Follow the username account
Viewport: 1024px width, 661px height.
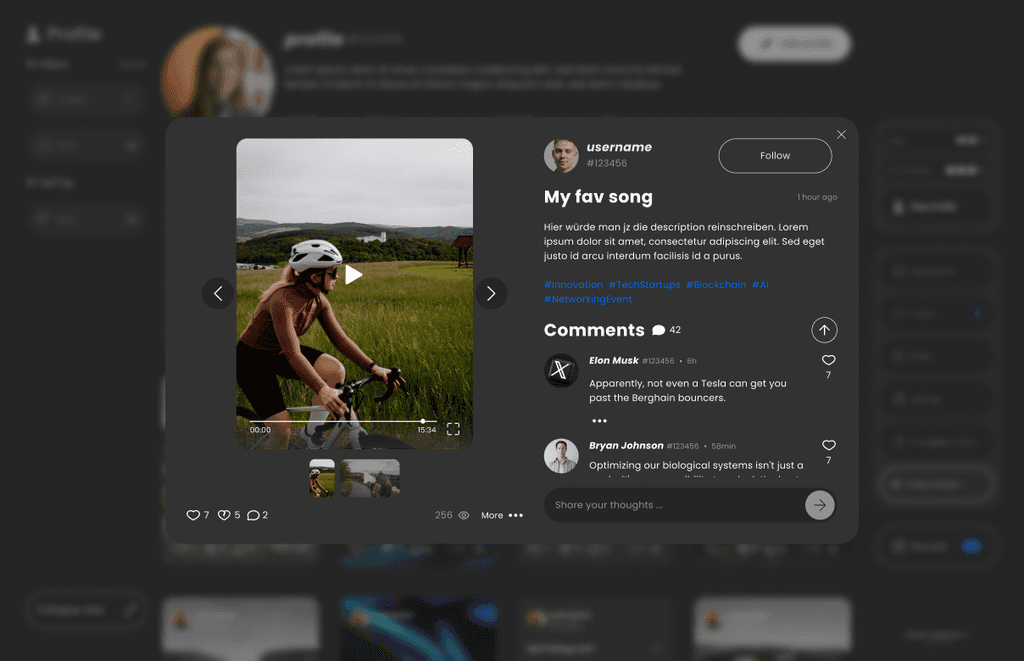pyautogui.click(x=775, y=155)
